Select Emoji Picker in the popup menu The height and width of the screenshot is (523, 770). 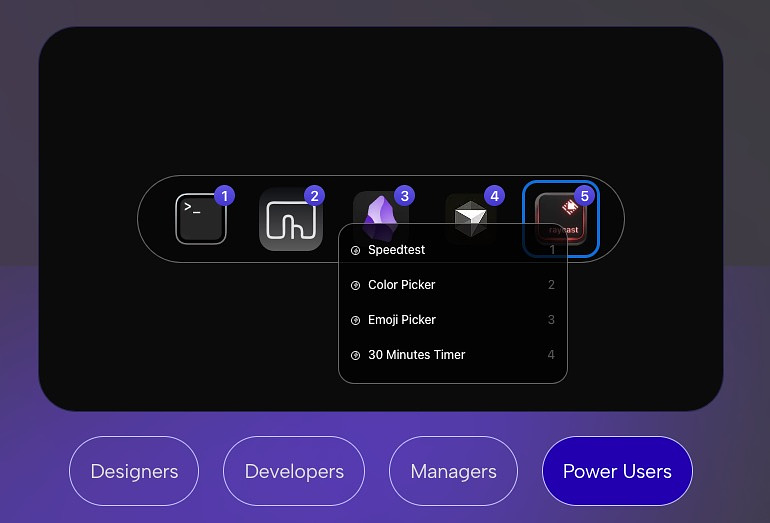point(453,320)
